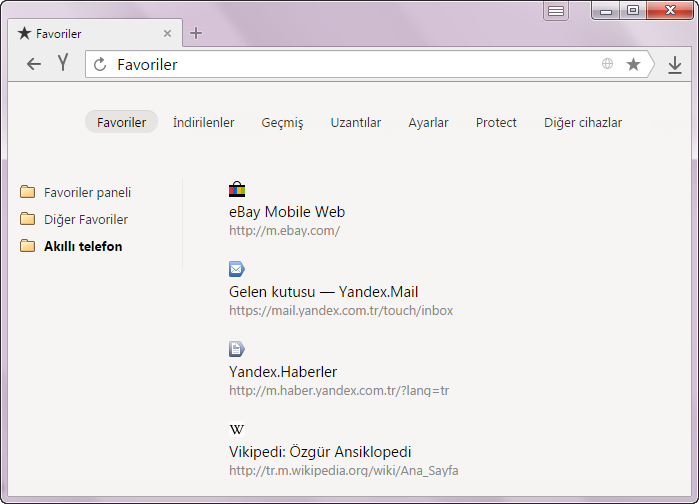Switch to the Geçmiş tab
The image size is (699, 504).
(282, 123)
